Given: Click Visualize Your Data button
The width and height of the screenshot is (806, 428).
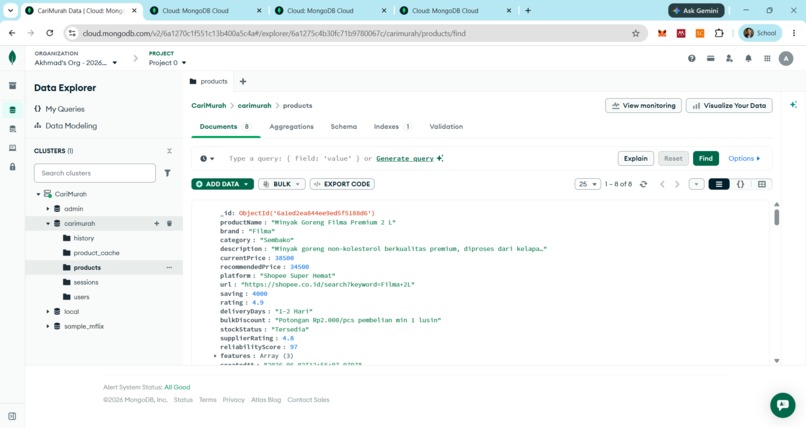Looking at the screenshot, I should pos(729,105).
